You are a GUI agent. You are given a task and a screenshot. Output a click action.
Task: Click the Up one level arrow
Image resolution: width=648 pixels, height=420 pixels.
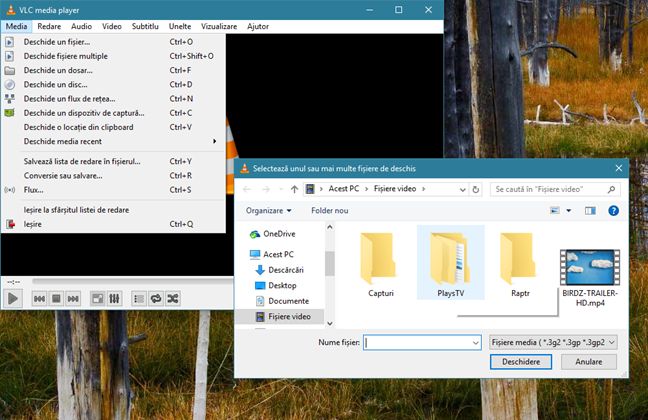[294, 189]
